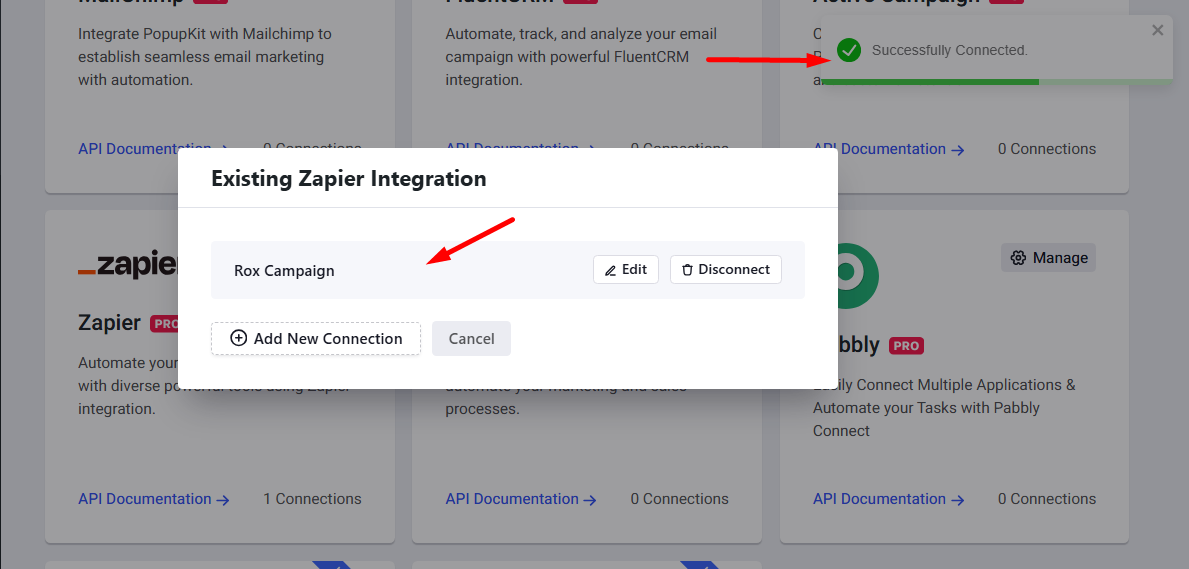Open API Documentation link on ActiveCampaign card

(x=889, y=149)
